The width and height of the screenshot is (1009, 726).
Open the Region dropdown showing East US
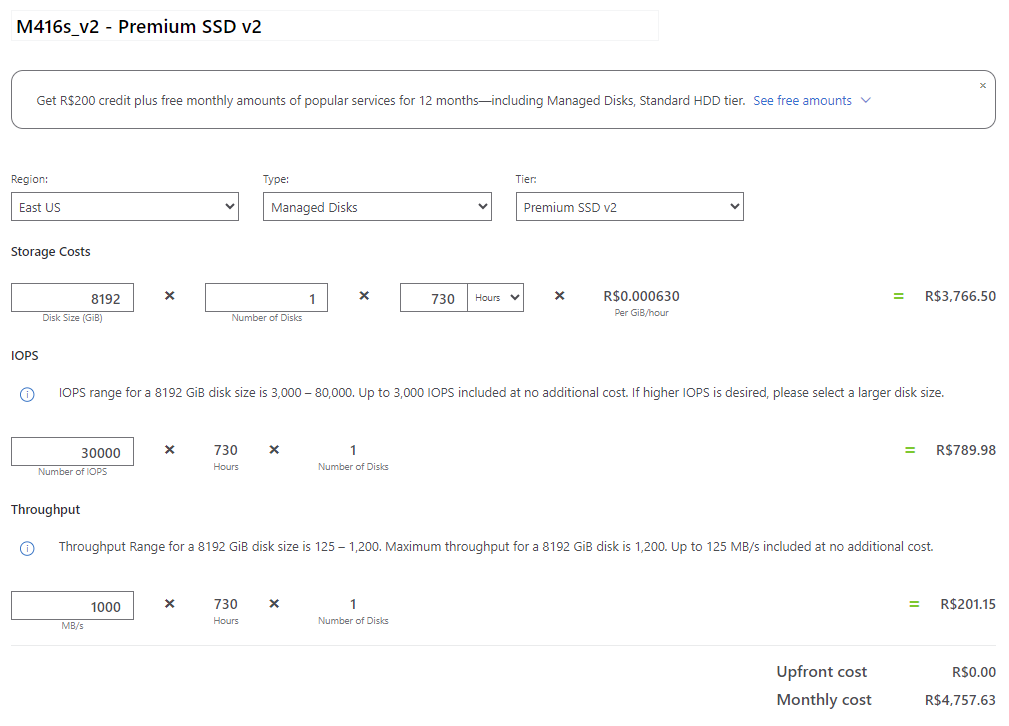125,207
